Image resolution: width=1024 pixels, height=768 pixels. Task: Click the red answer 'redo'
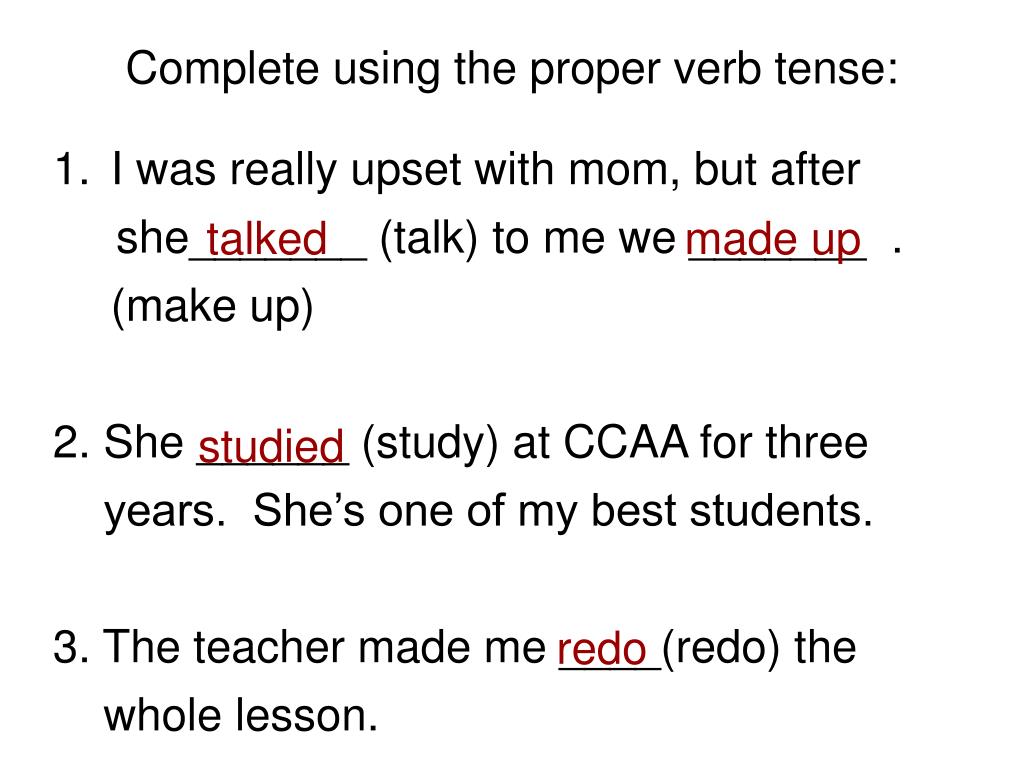click(601, 649)
